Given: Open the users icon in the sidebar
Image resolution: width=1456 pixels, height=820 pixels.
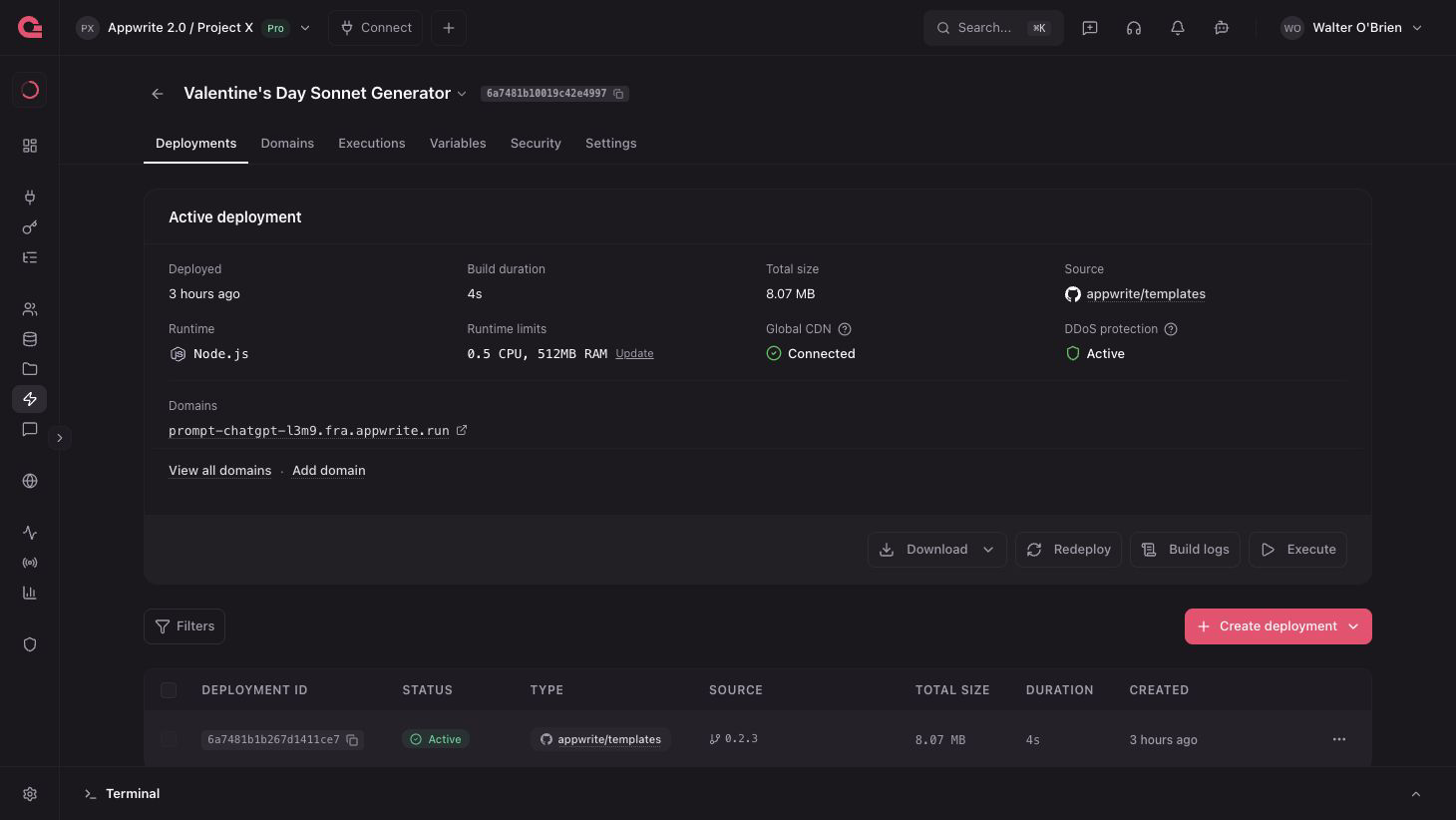Looking at the screenshot, I should tap(30, 309).
